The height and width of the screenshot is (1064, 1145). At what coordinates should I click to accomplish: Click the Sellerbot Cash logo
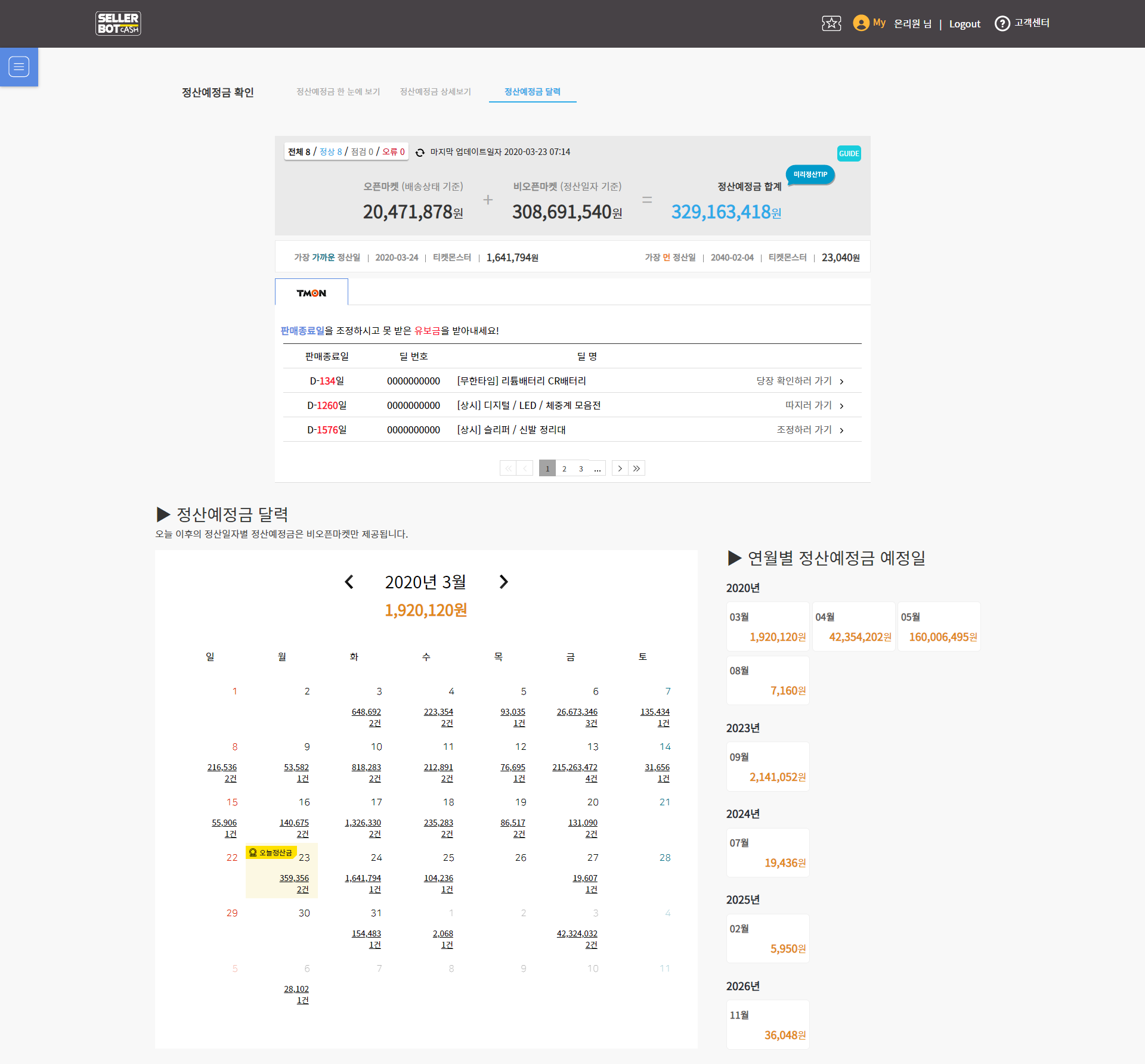118,24
